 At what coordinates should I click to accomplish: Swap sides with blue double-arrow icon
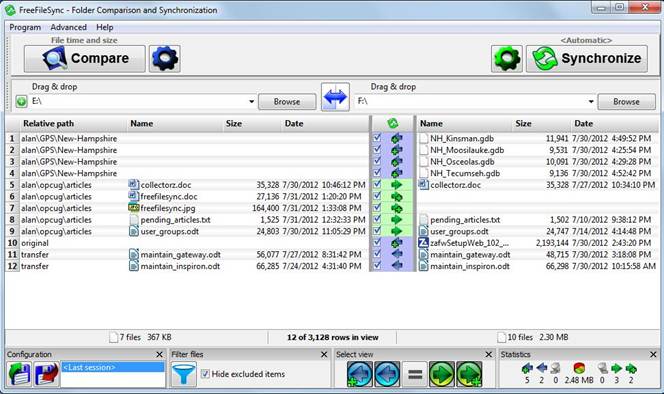click(335, 97)
